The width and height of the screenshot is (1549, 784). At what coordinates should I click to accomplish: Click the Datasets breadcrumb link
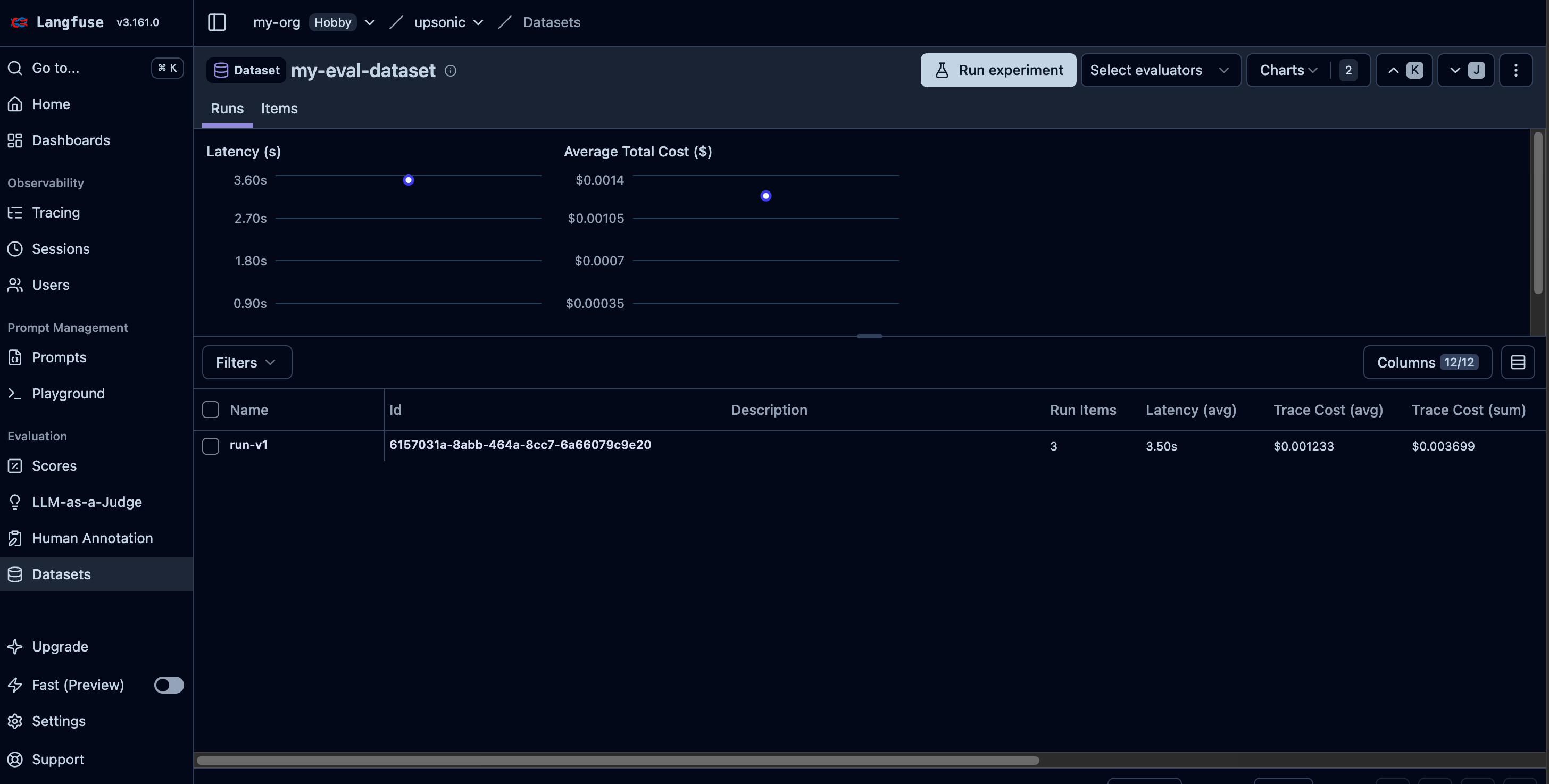point(552,22)
